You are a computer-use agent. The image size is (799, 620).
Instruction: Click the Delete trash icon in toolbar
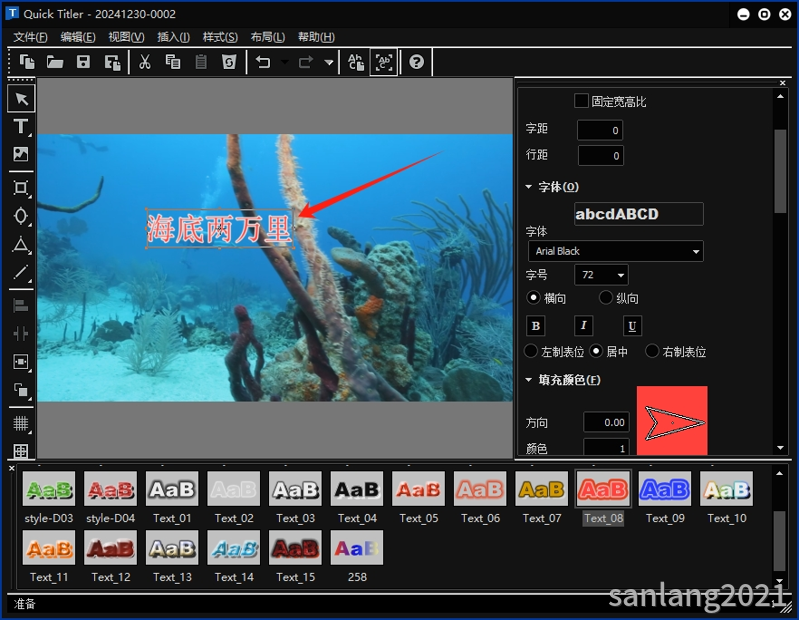tap(229, 62)
